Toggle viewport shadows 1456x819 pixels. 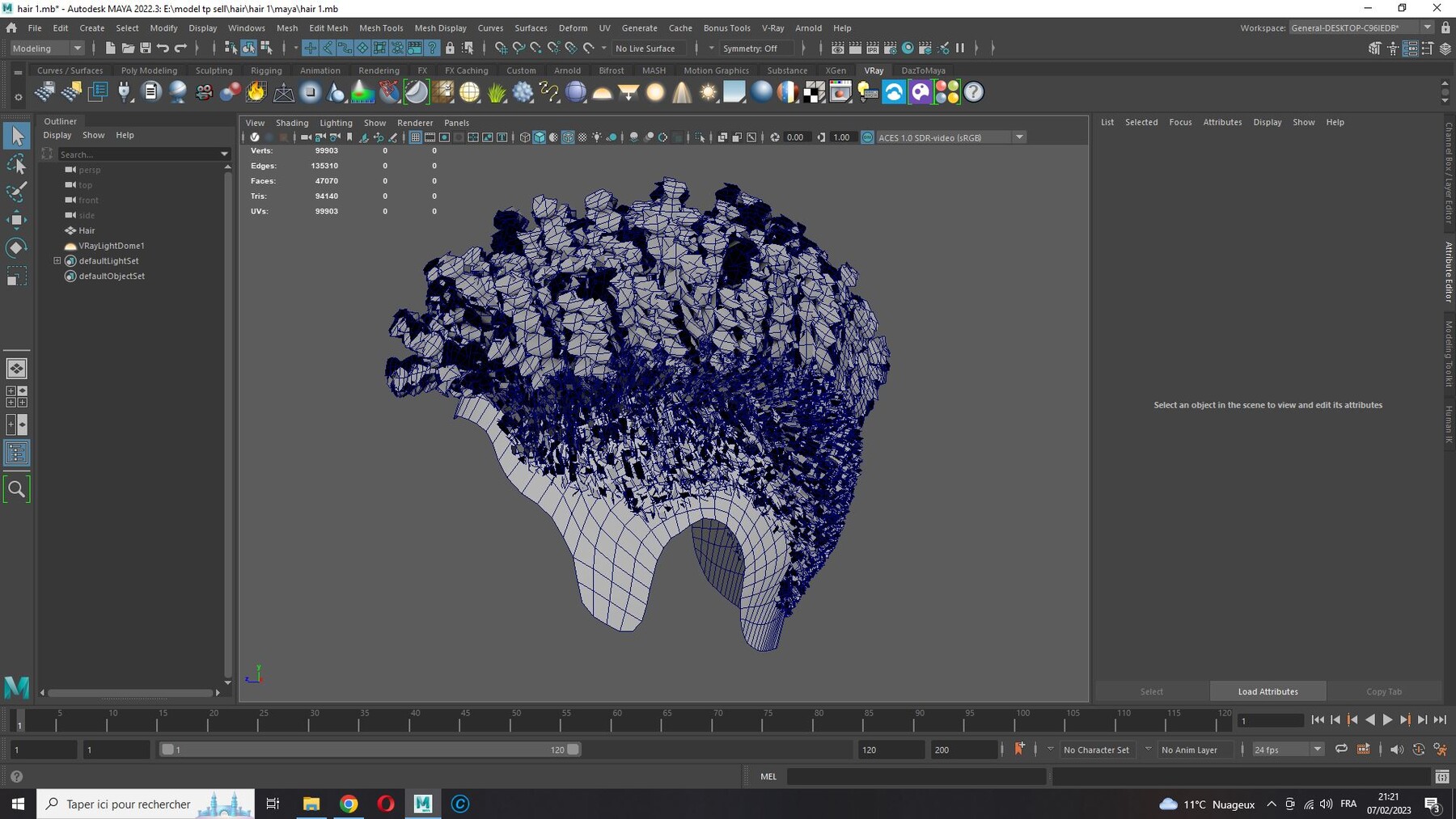tap(612, 137)
